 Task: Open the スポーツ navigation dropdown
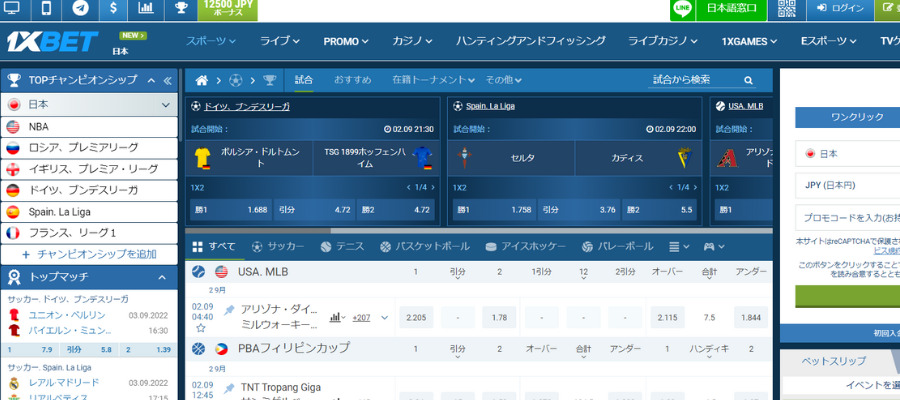(x=210, y=41)
